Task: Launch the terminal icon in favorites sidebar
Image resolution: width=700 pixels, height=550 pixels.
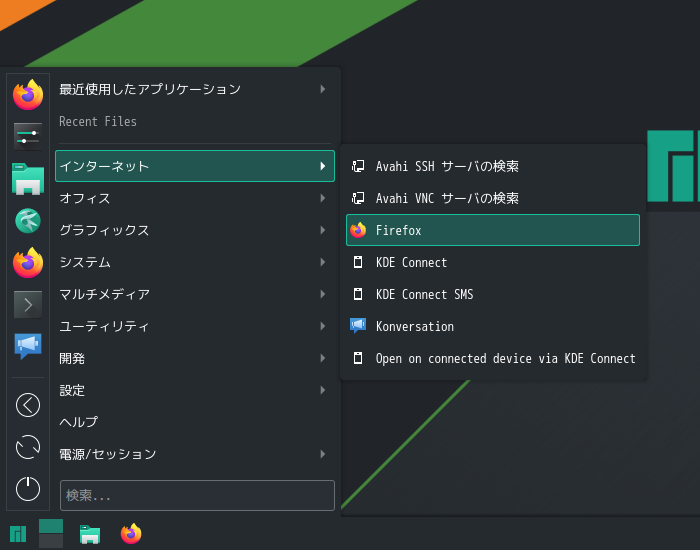Action: (x=28, y=304)
